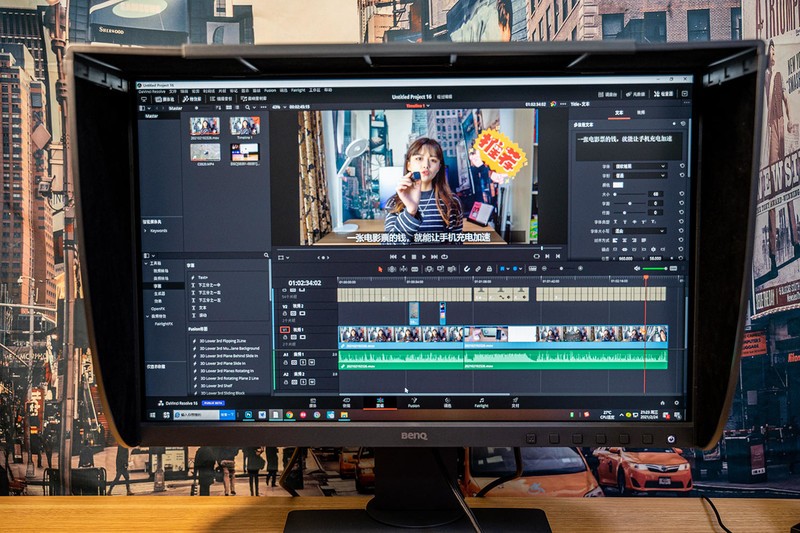Click the text color swatch in Inspector

click(618, 185)
